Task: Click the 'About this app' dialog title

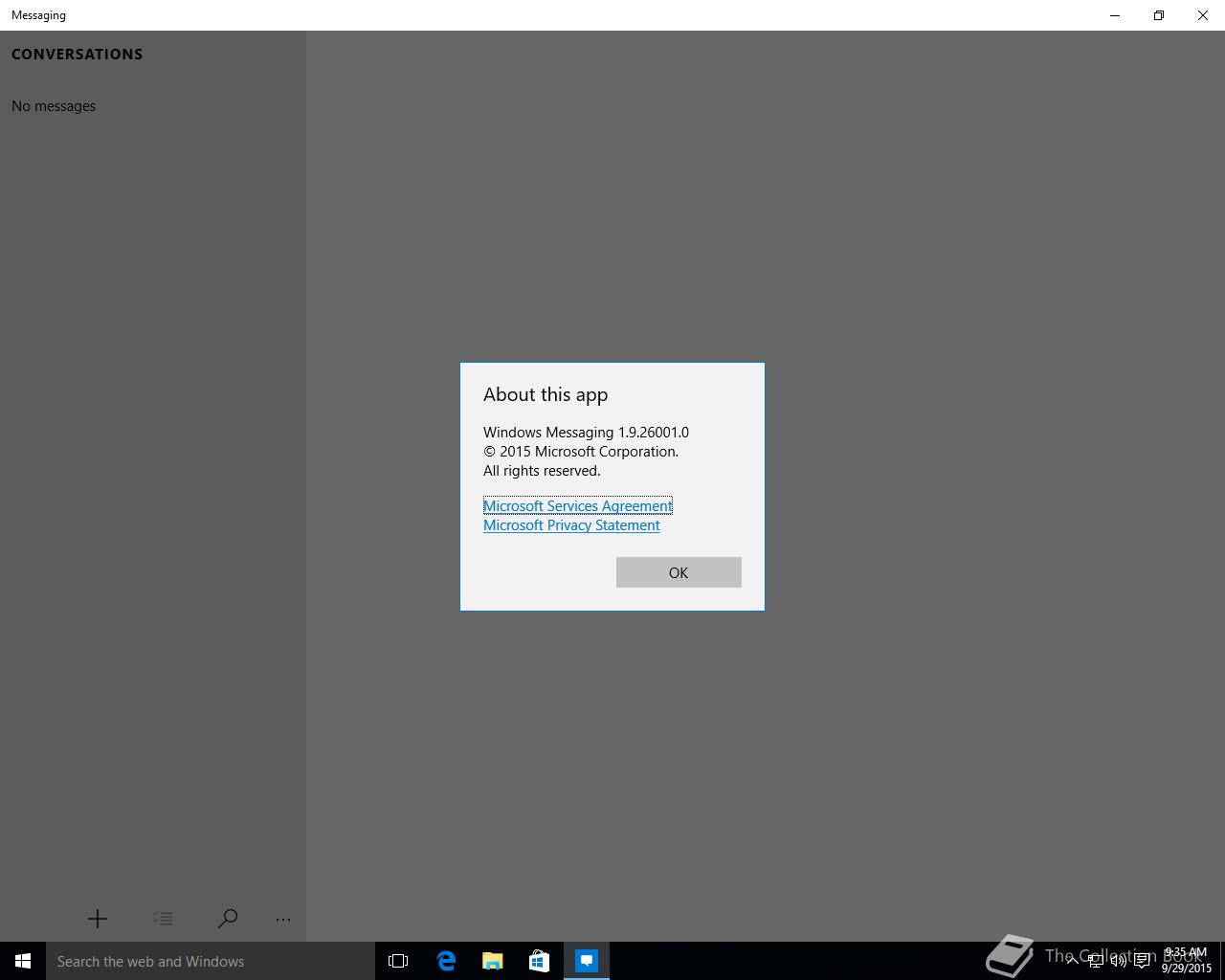Action: coord(546,394)
